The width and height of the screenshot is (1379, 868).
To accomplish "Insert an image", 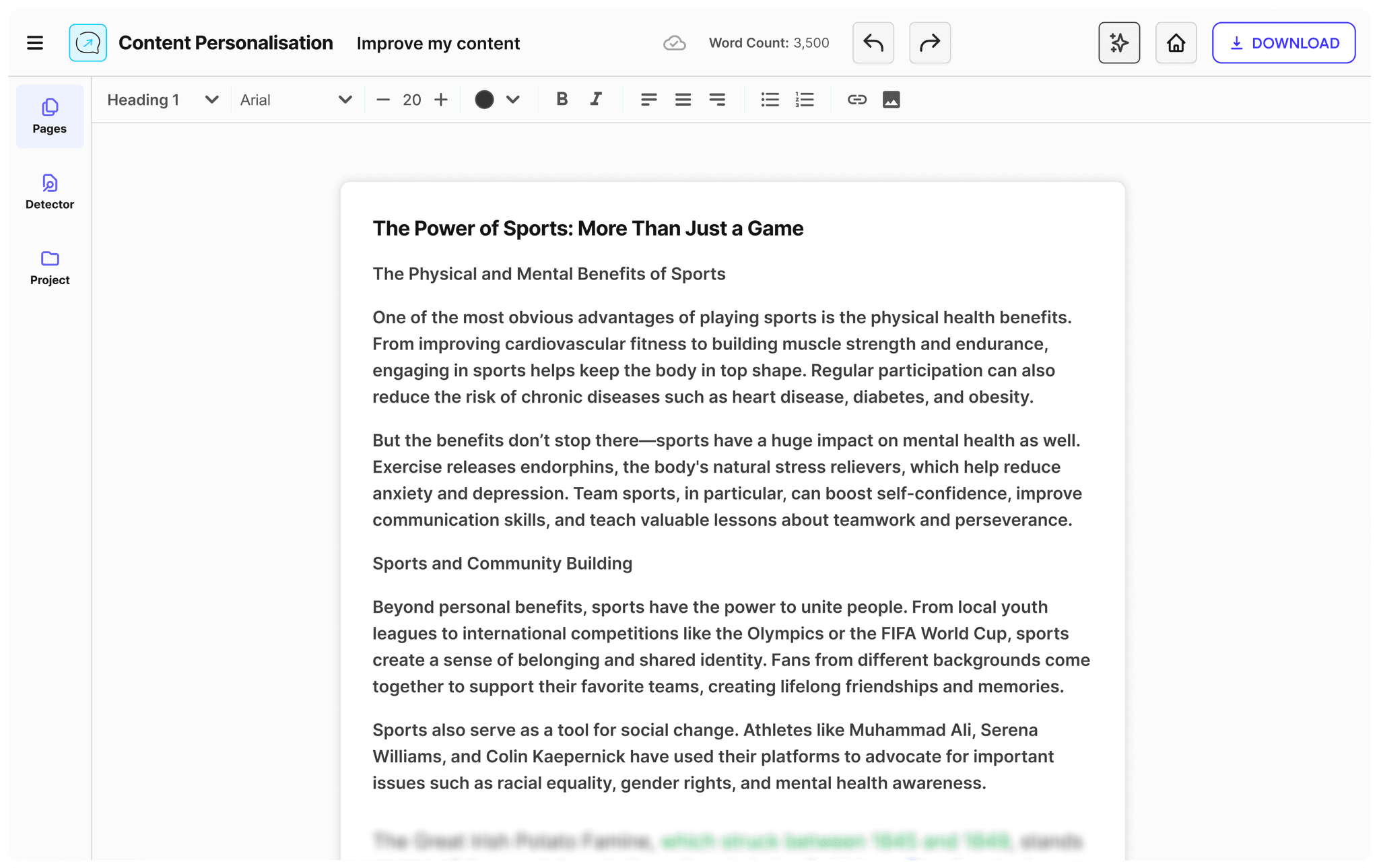I will point(891,100).
